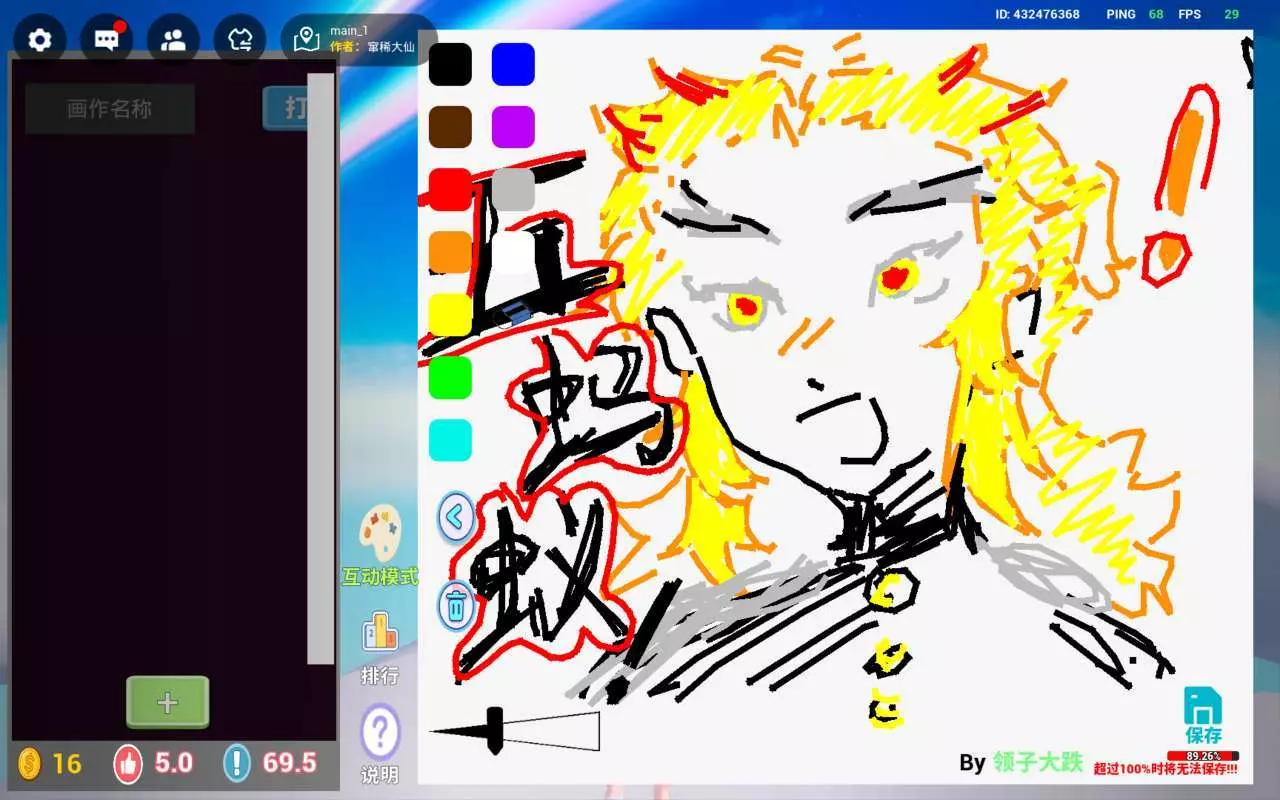Select the purple color swatch
Image resolution: width=1280 pixels, height=800 pixels.
[513, 127]
